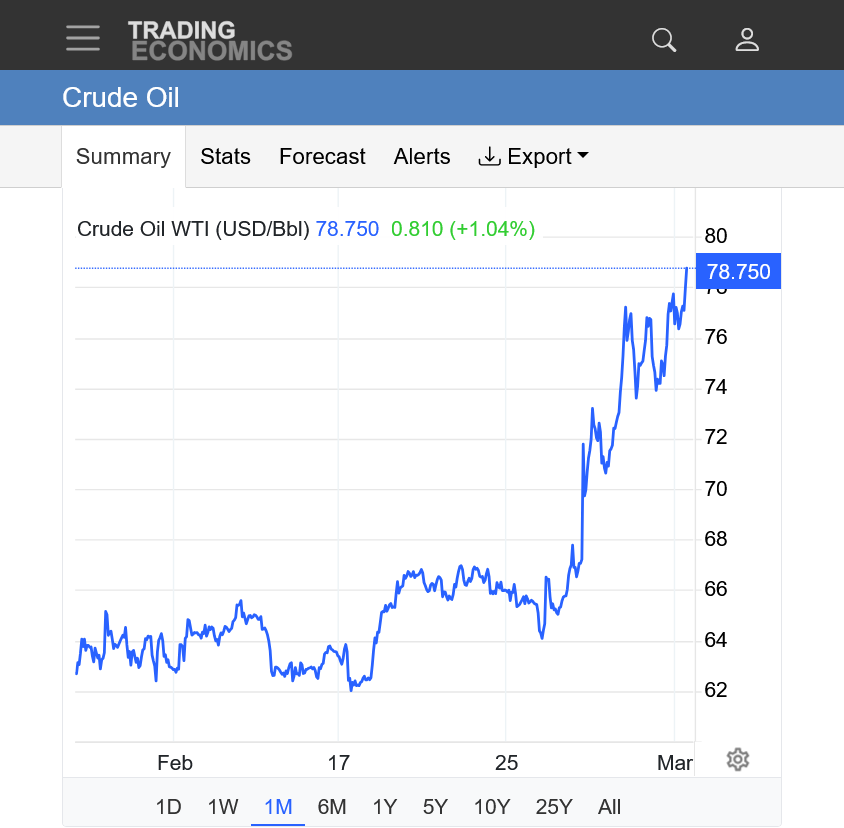Select the 25Y time range
This screenshot has width=844, height=828.
coord(554,806)
